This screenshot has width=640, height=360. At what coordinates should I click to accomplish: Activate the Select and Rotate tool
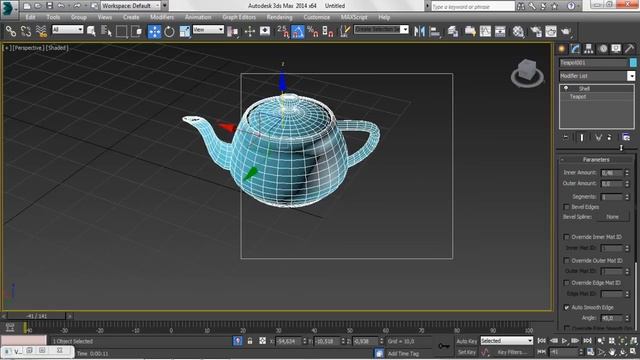tap(169, 31)
